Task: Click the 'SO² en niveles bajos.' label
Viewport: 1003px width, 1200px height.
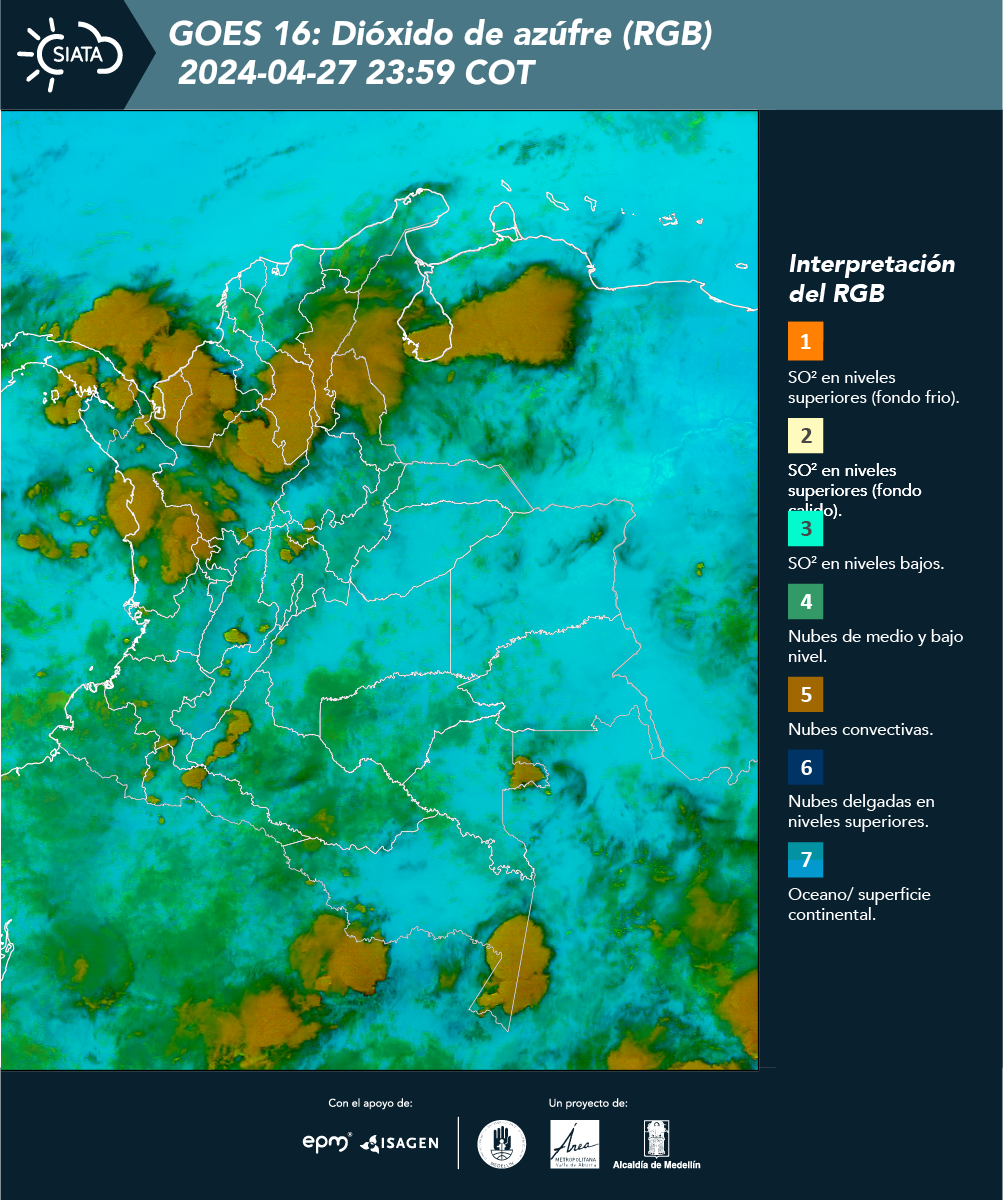Action: point(866,563)
